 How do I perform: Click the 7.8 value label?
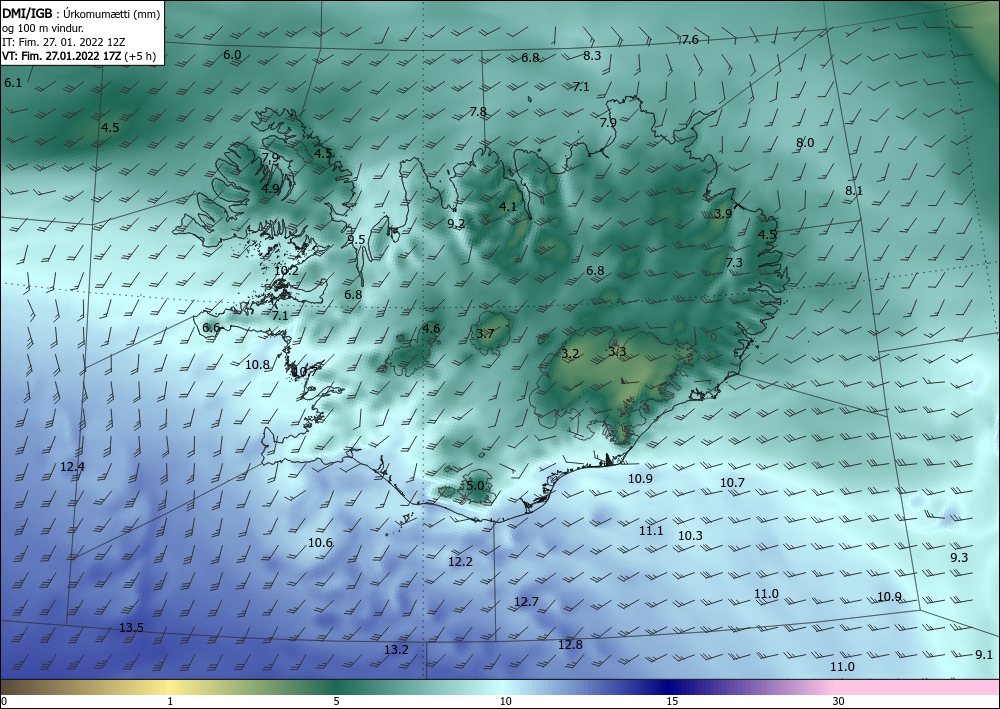click(478, 112)
